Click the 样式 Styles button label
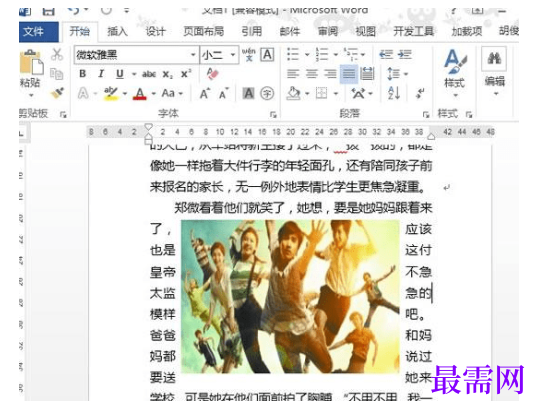This screenshot has width=543, height=411. 454,83
